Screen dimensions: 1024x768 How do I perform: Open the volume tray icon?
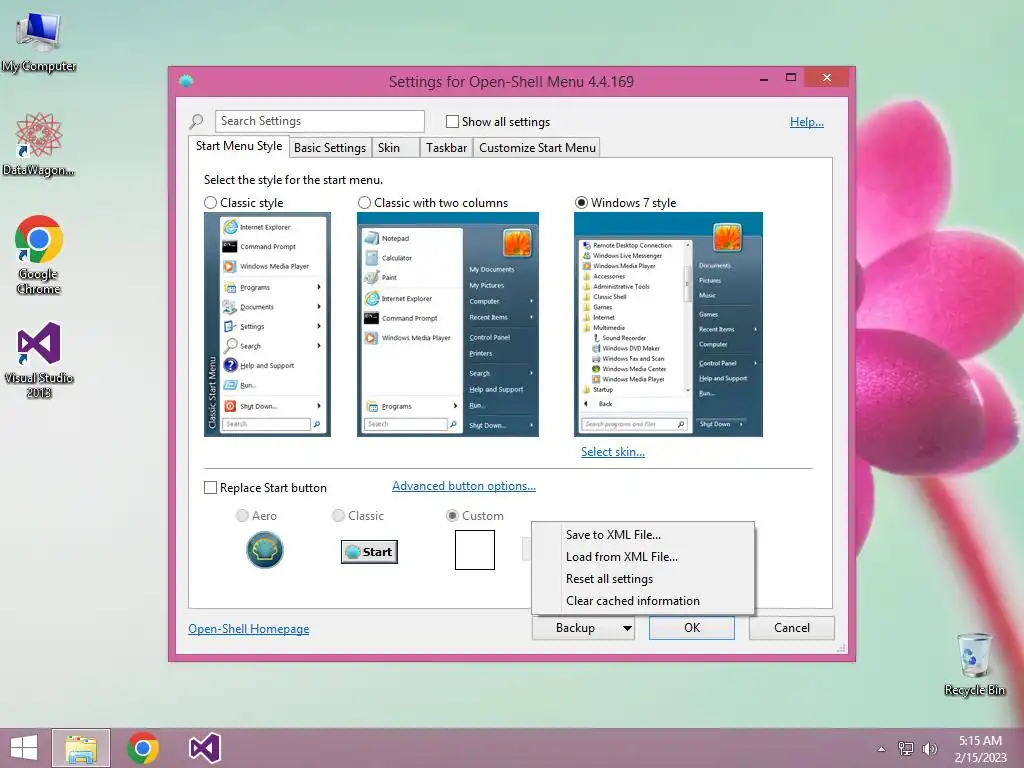pos(929,749)
